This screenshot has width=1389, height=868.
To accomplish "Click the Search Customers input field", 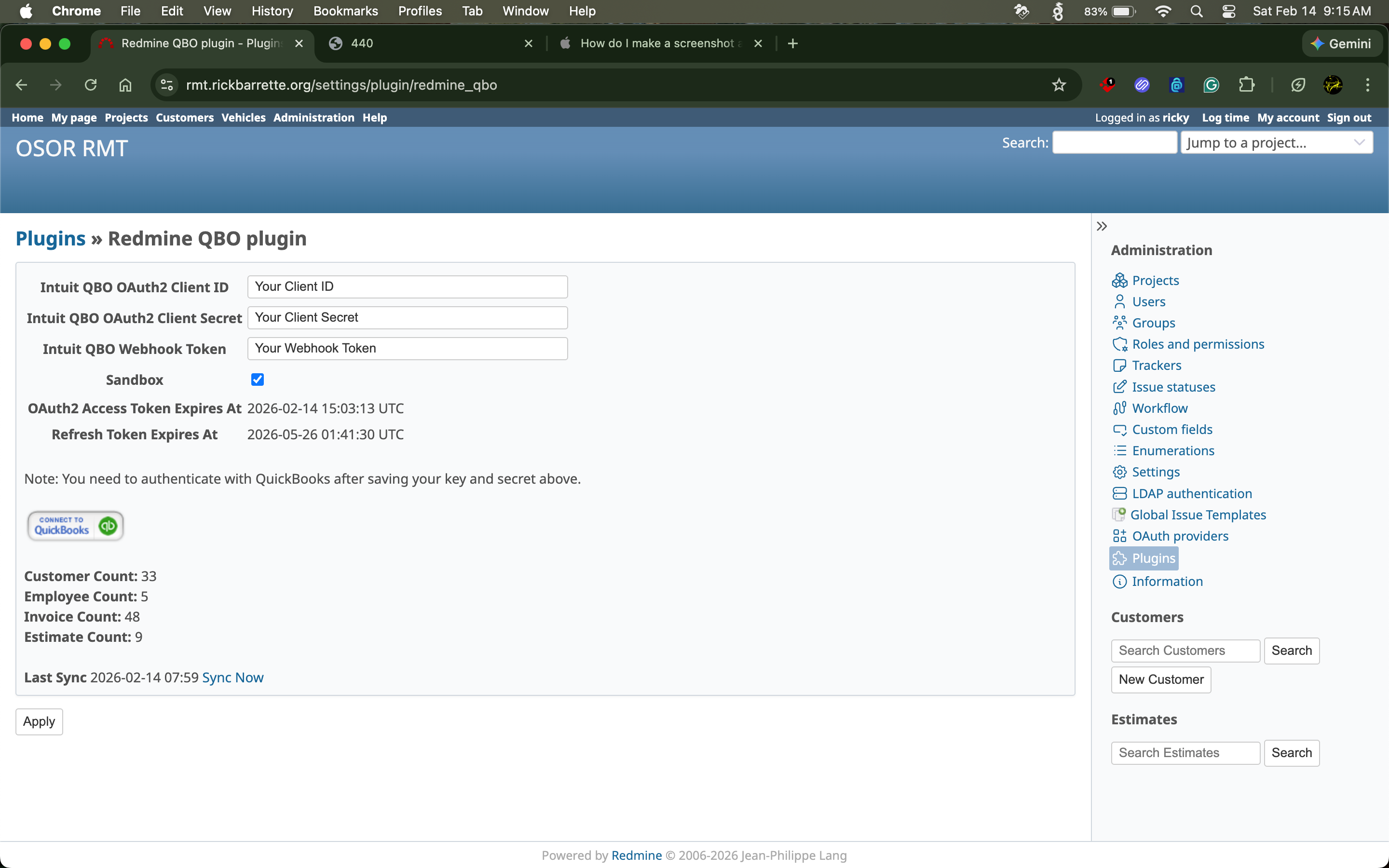I will (1185, 651).
